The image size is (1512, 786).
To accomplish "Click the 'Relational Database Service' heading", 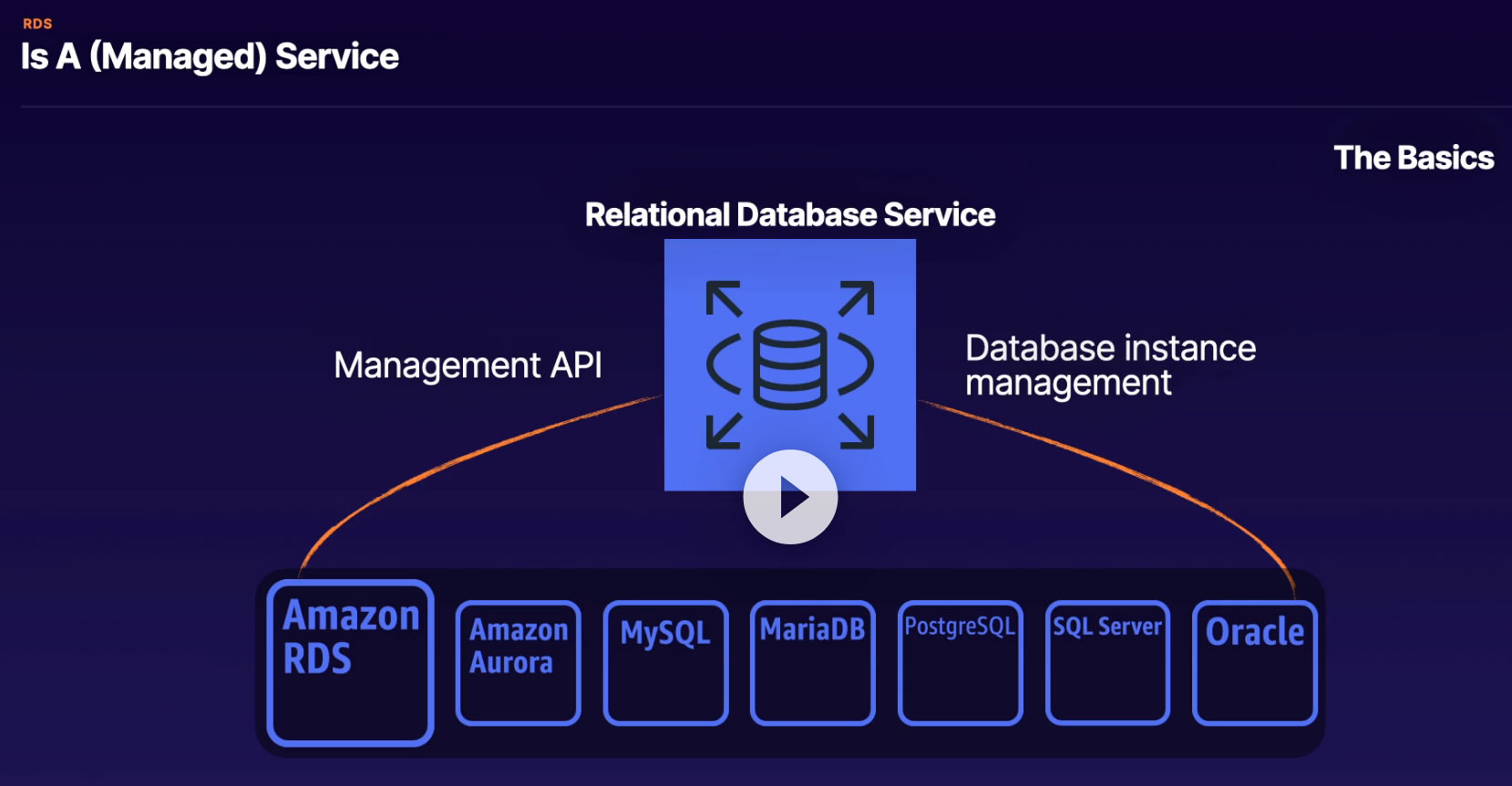I will tap(790, 215).
